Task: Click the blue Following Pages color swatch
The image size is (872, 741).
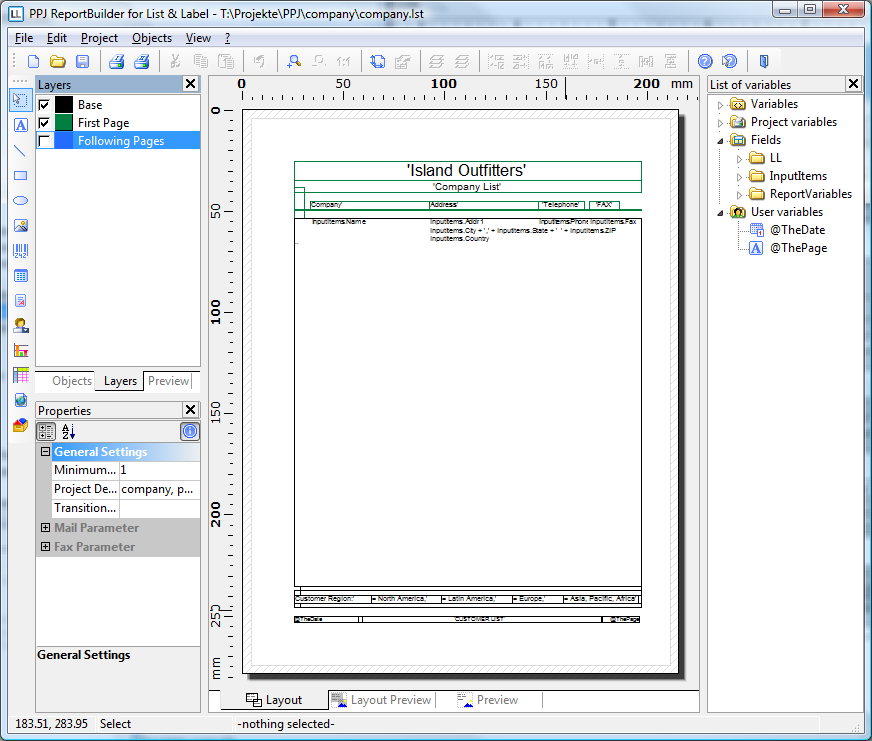Action: tap(64, 141)
